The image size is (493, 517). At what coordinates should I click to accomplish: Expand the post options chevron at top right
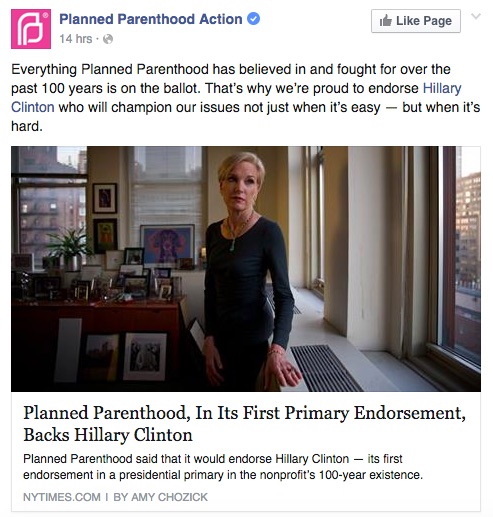click(x=476, y=16)
